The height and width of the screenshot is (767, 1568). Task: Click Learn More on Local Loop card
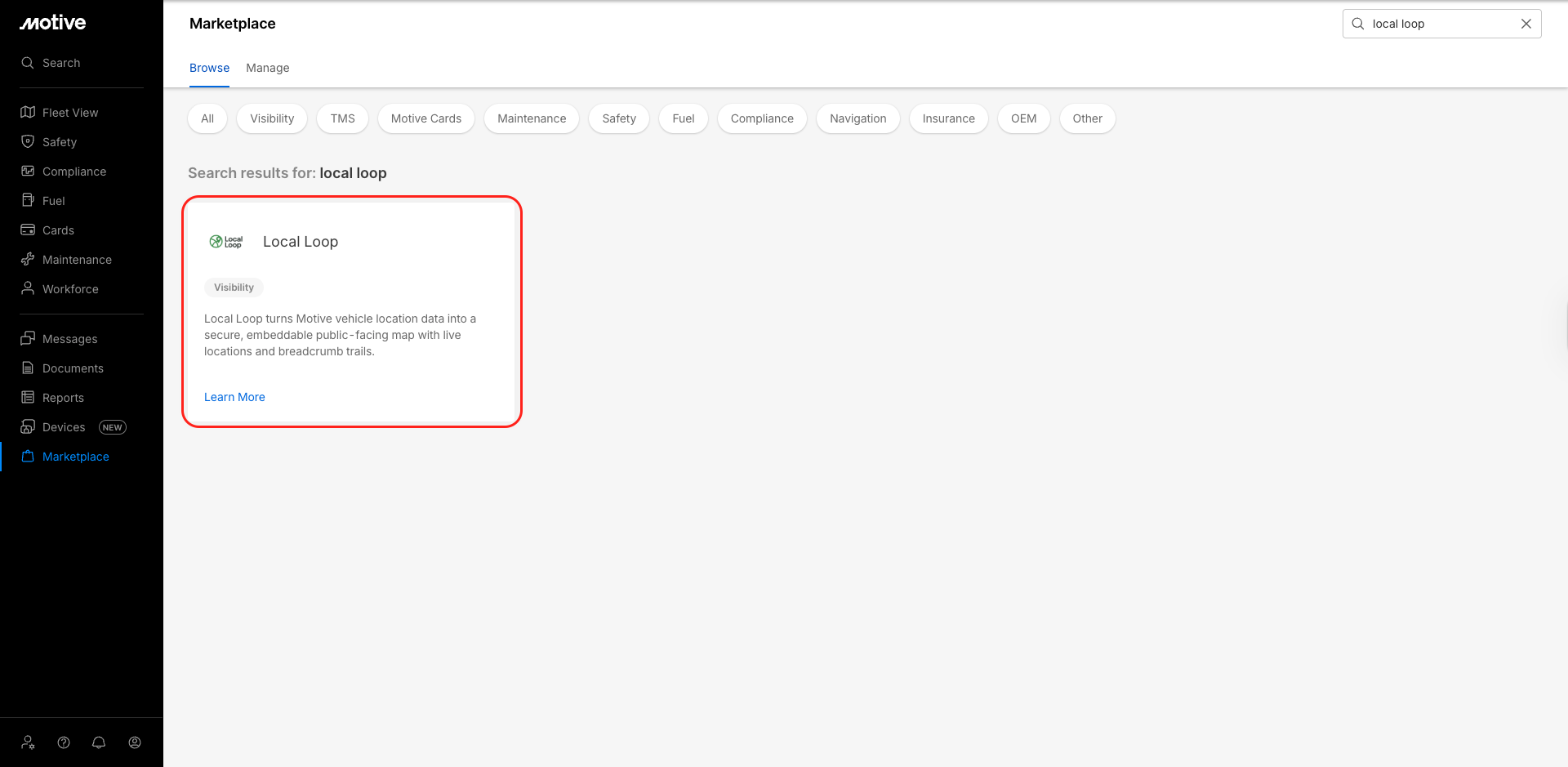[234, 397]
